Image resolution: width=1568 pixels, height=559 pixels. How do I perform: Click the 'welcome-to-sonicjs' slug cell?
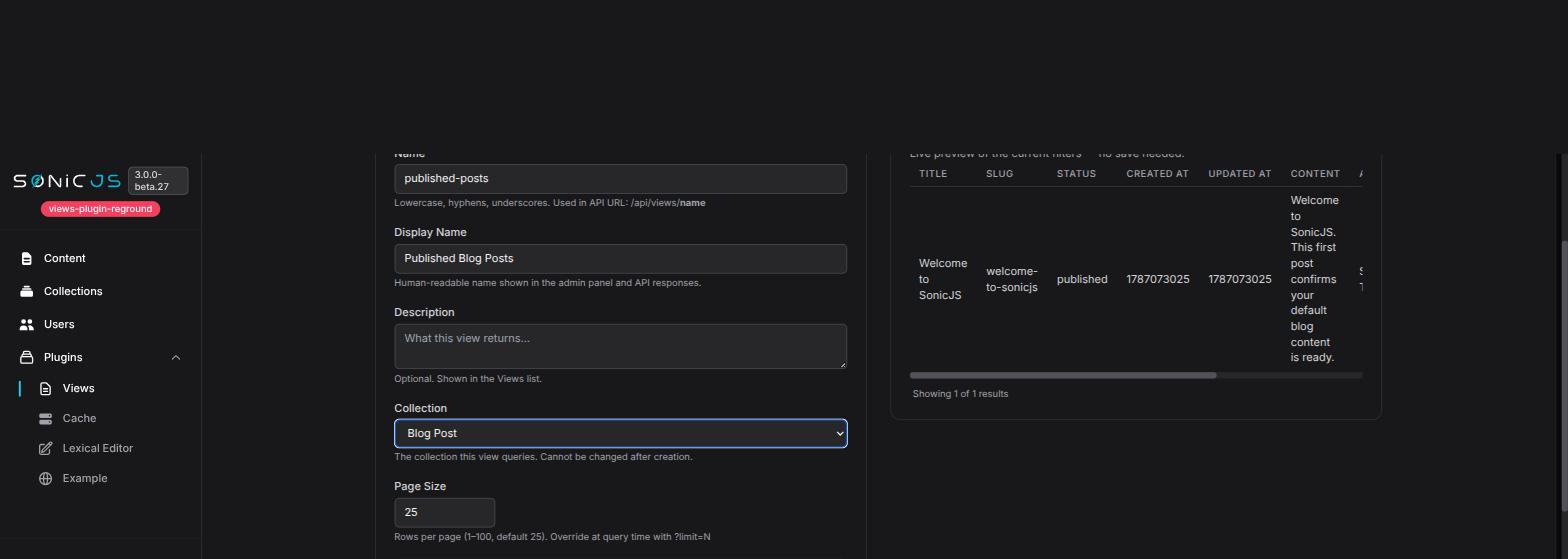tap(1012, 279)
